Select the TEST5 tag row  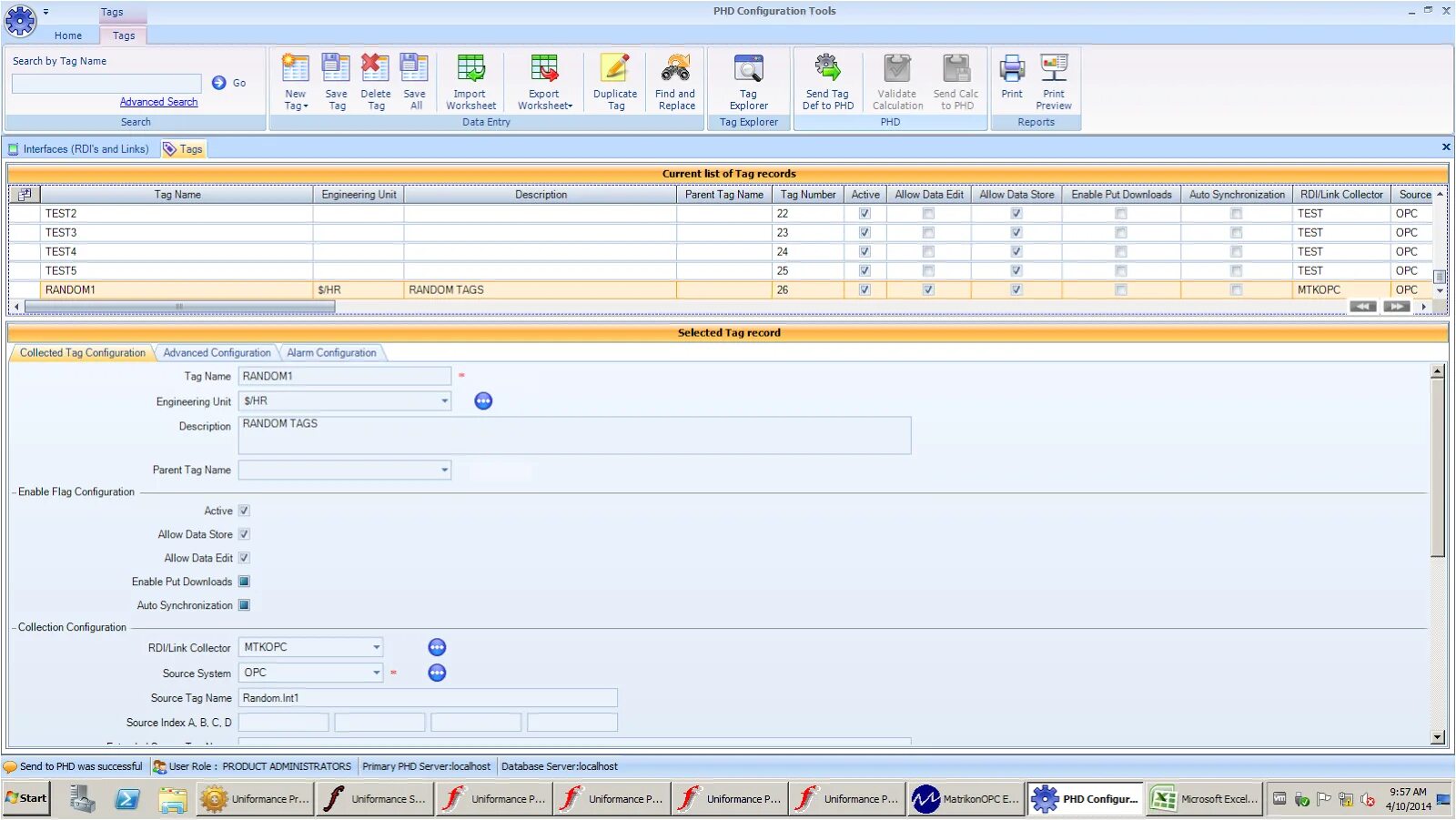coord(719,271)
